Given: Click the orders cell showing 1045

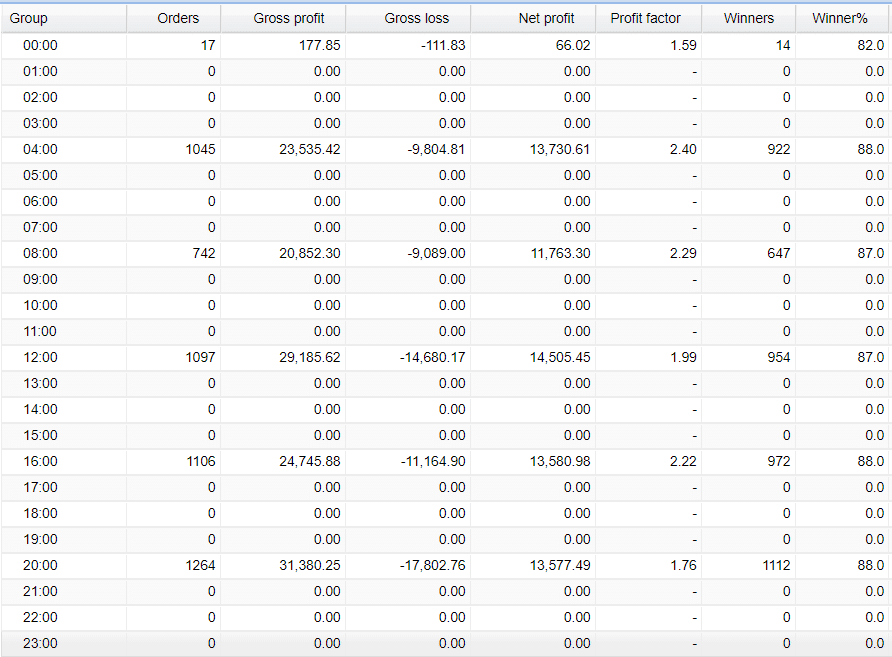Looking at the screenshot, I should click(199, 149).
